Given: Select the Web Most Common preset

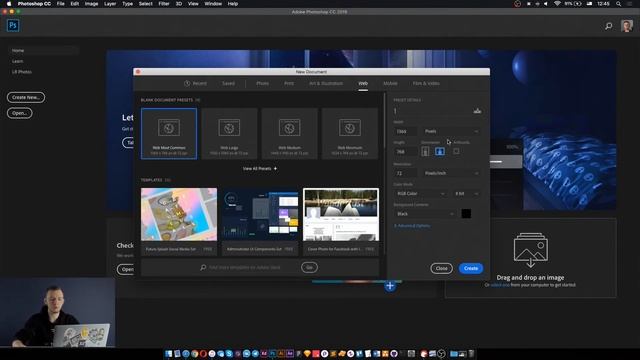Looking at the screenshot, I should tap(169, 133).
